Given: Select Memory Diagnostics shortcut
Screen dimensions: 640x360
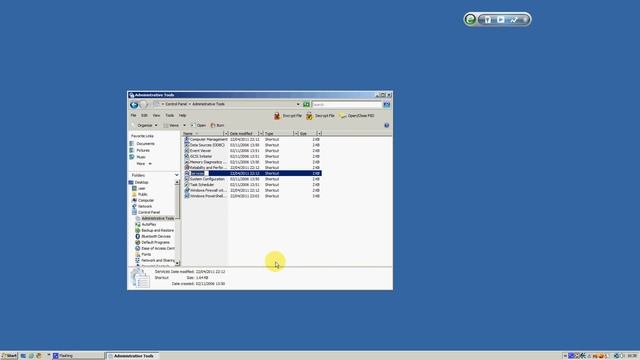Looking at the screenshot, I should (205, 162).
